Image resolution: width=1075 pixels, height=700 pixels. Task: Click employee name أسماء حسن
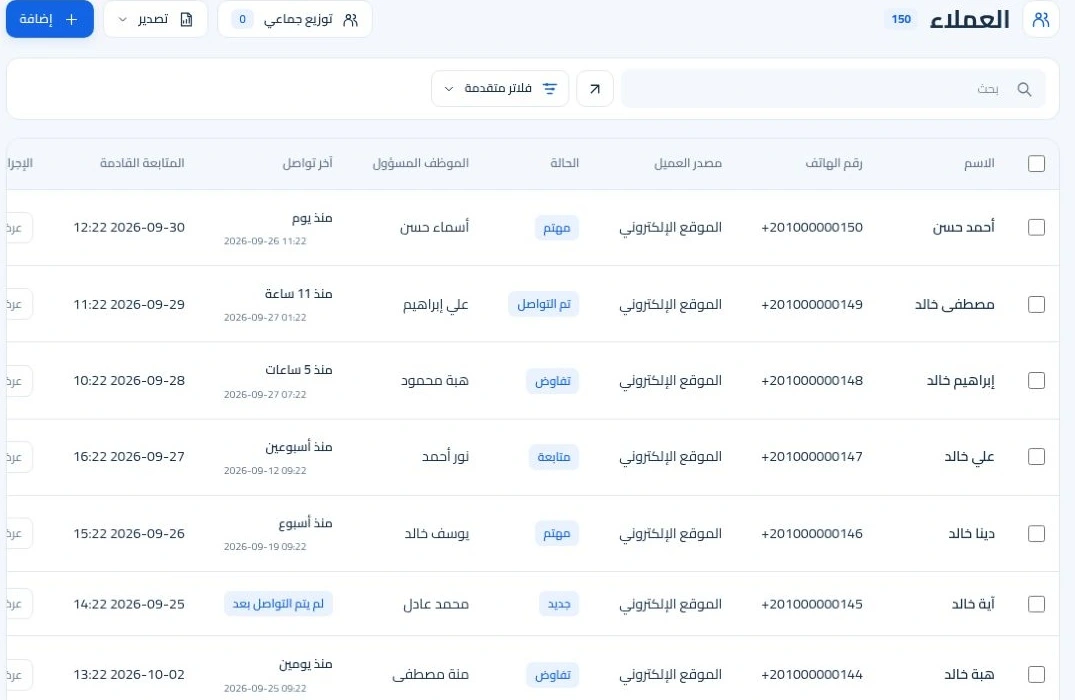[x=435, y=228]
